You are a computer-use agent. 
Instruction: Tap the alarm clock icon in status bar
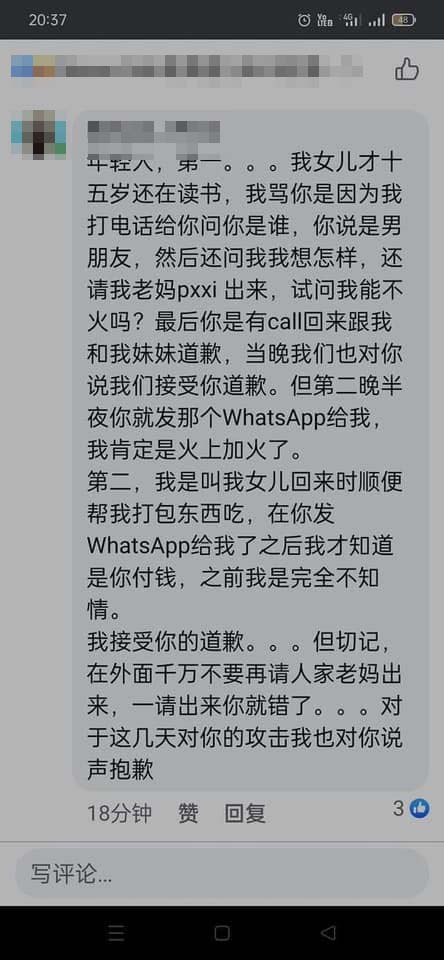[x=304, y=20]
